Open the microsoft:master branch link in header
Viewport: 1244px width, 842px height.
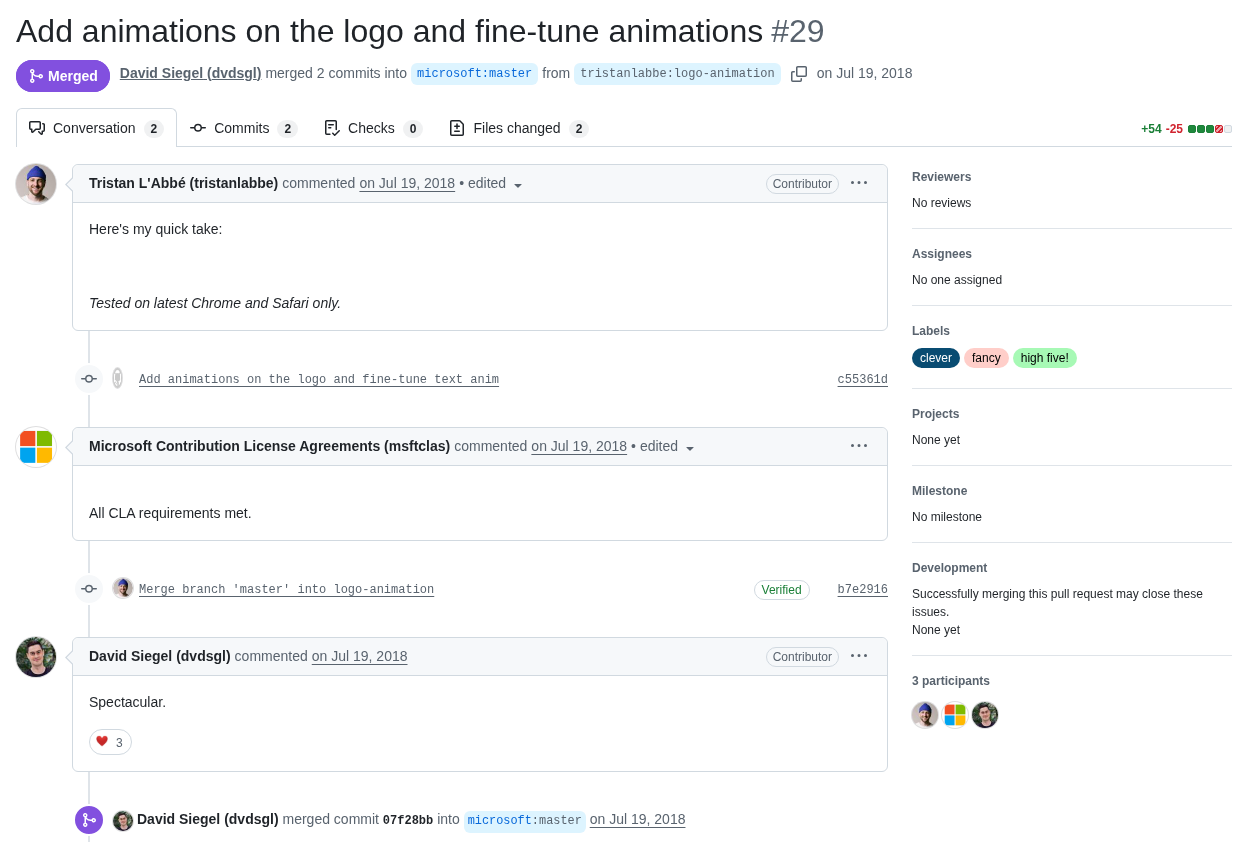474,74
